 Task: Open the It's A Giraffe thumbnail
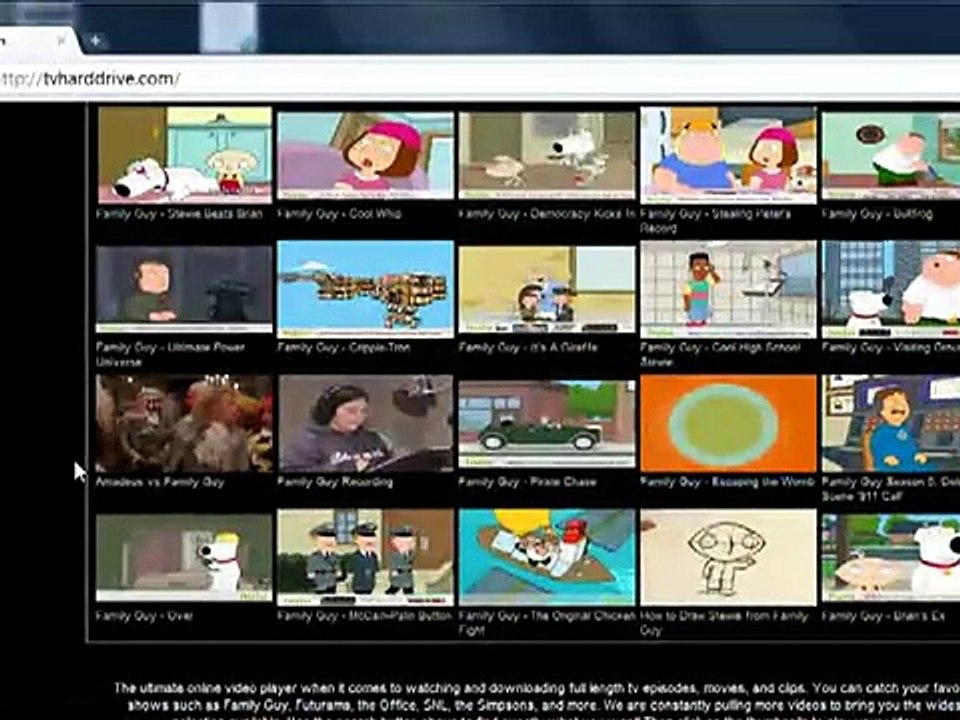(547, 289)
